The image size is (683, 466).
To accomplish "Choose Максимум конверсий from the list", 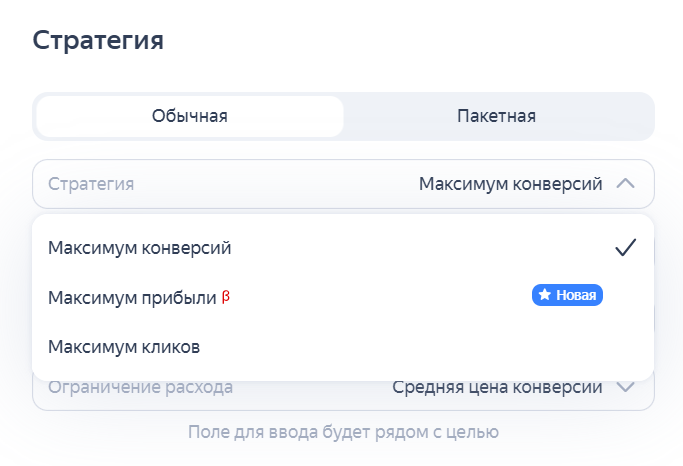I will click(140, 247).
